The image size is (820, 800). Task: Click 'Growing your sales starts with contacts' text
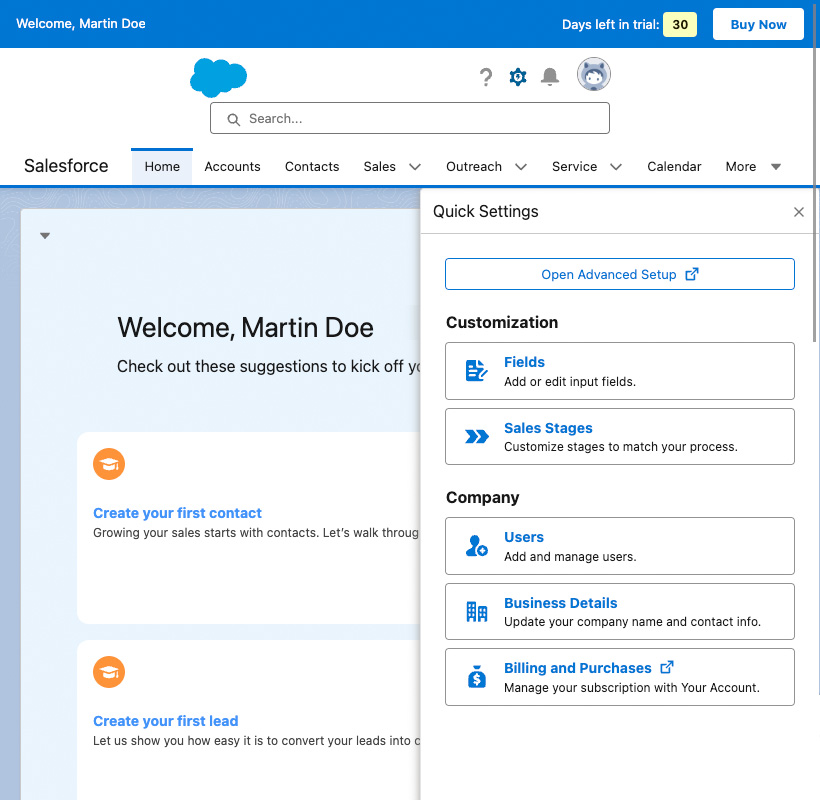coord(256,533)
